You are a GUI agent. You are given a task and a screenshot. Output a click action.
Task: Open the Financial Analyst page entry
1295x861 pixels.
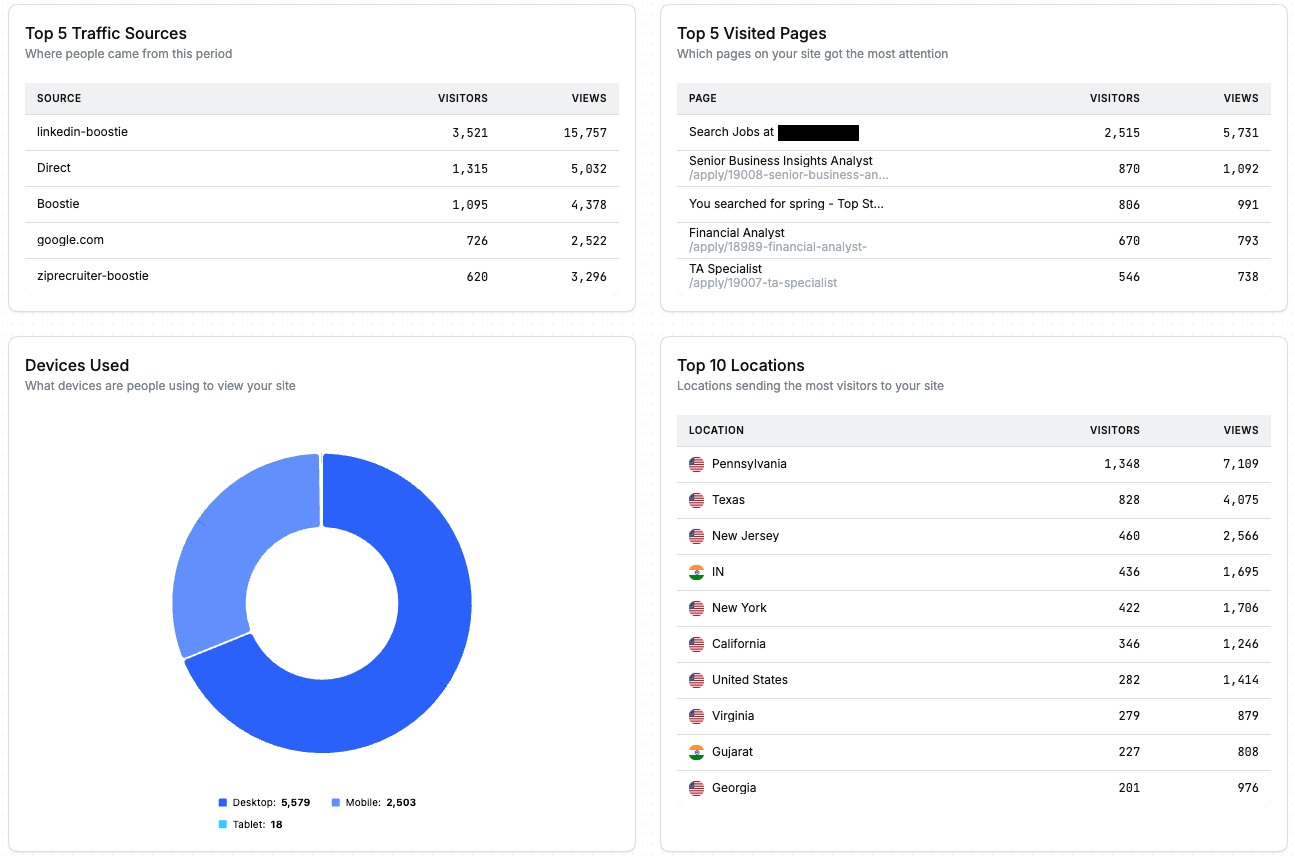coord(737,233)
